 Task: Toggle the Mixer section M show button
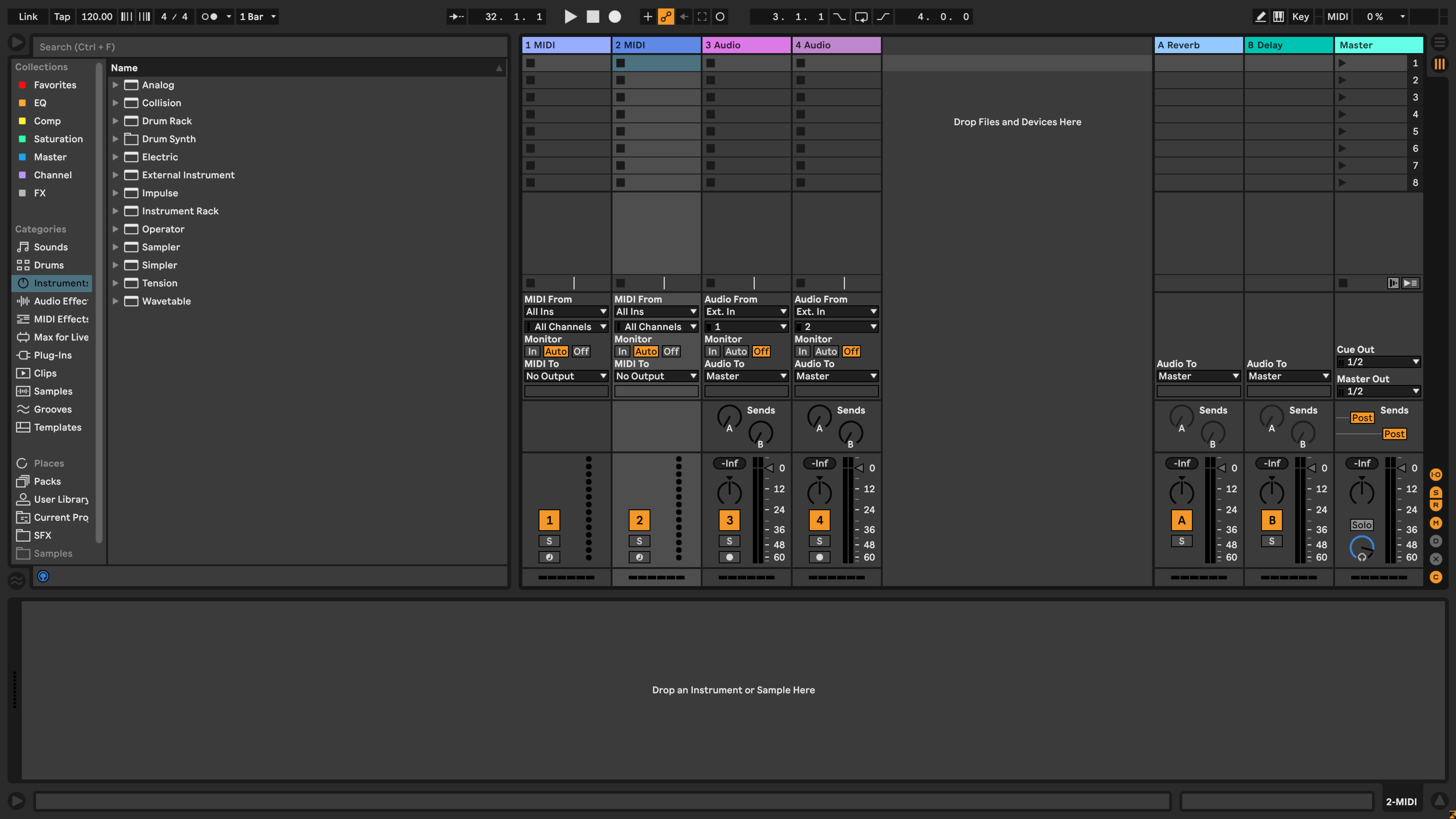(1436, 523)
